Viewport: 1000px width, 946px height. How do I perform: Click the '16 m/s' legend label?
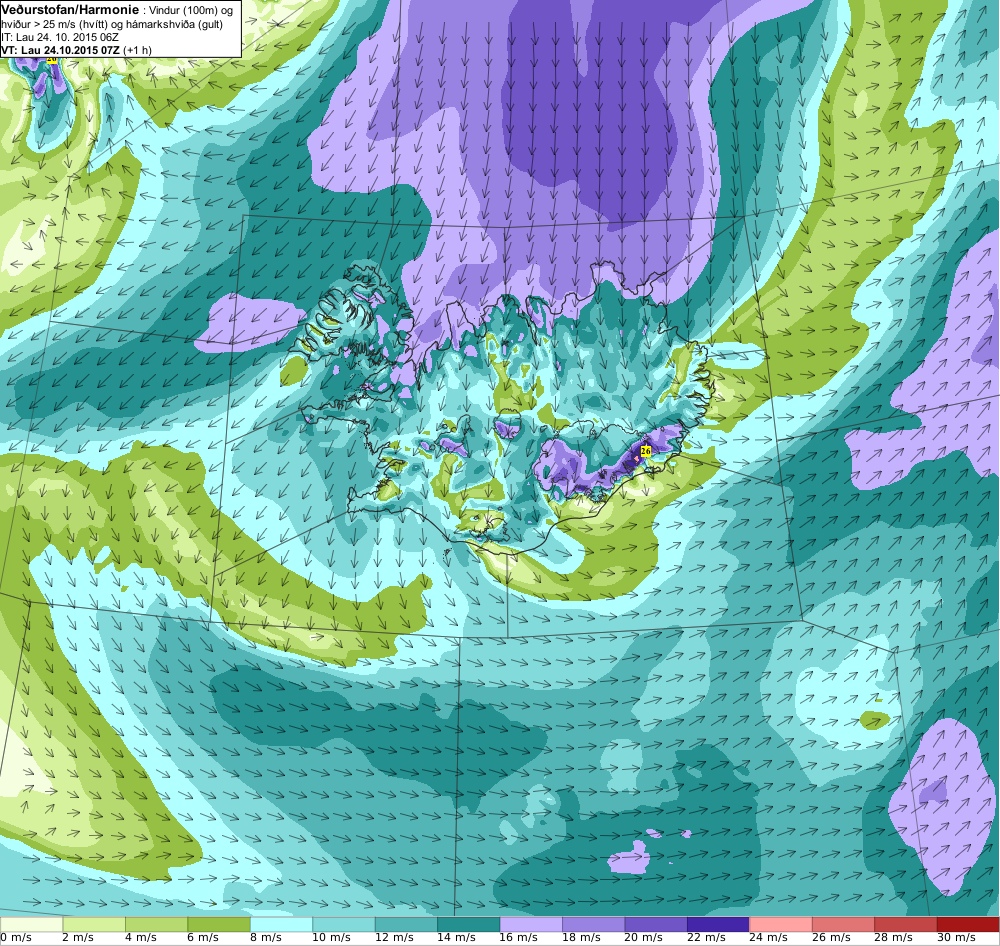[519, 938]
